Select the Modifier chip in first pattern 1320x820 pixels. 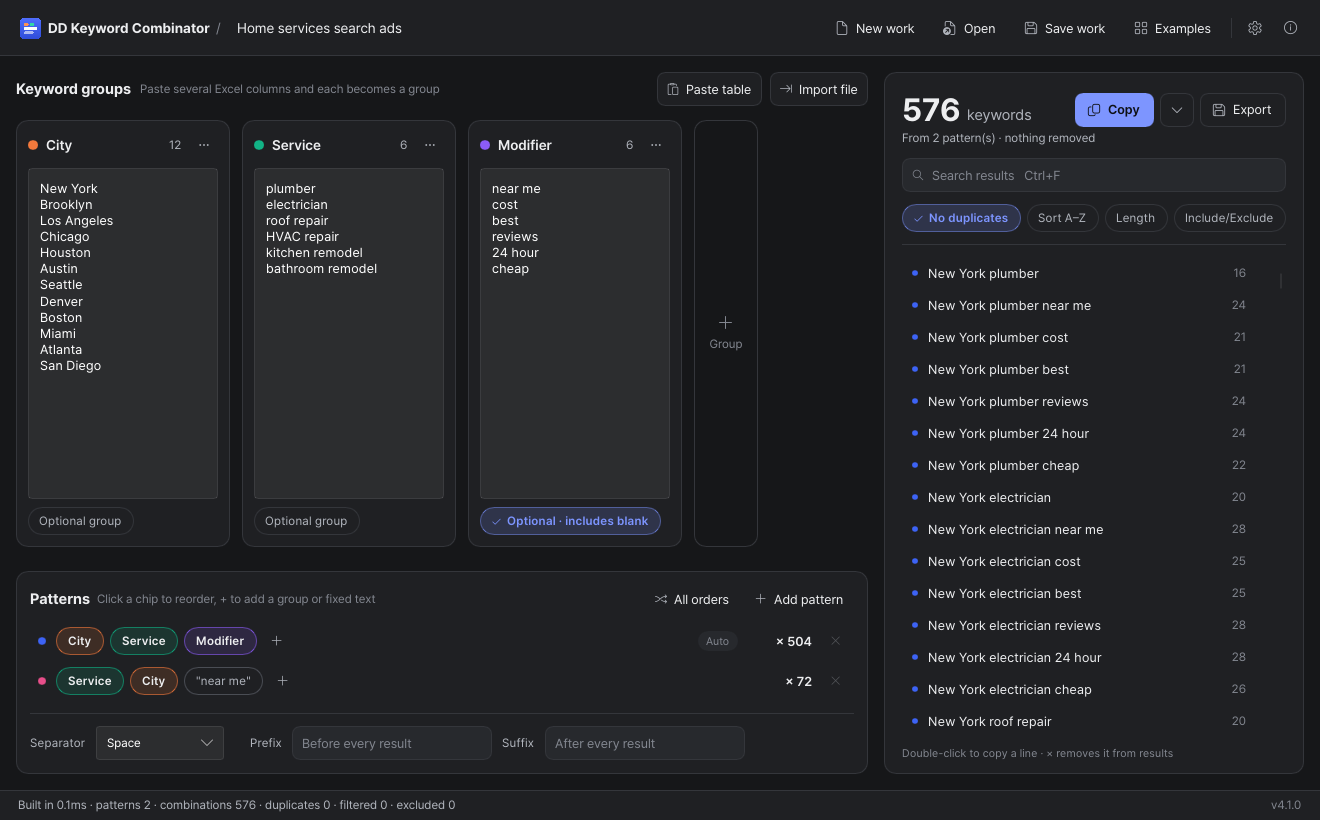[x=220, y=641]
